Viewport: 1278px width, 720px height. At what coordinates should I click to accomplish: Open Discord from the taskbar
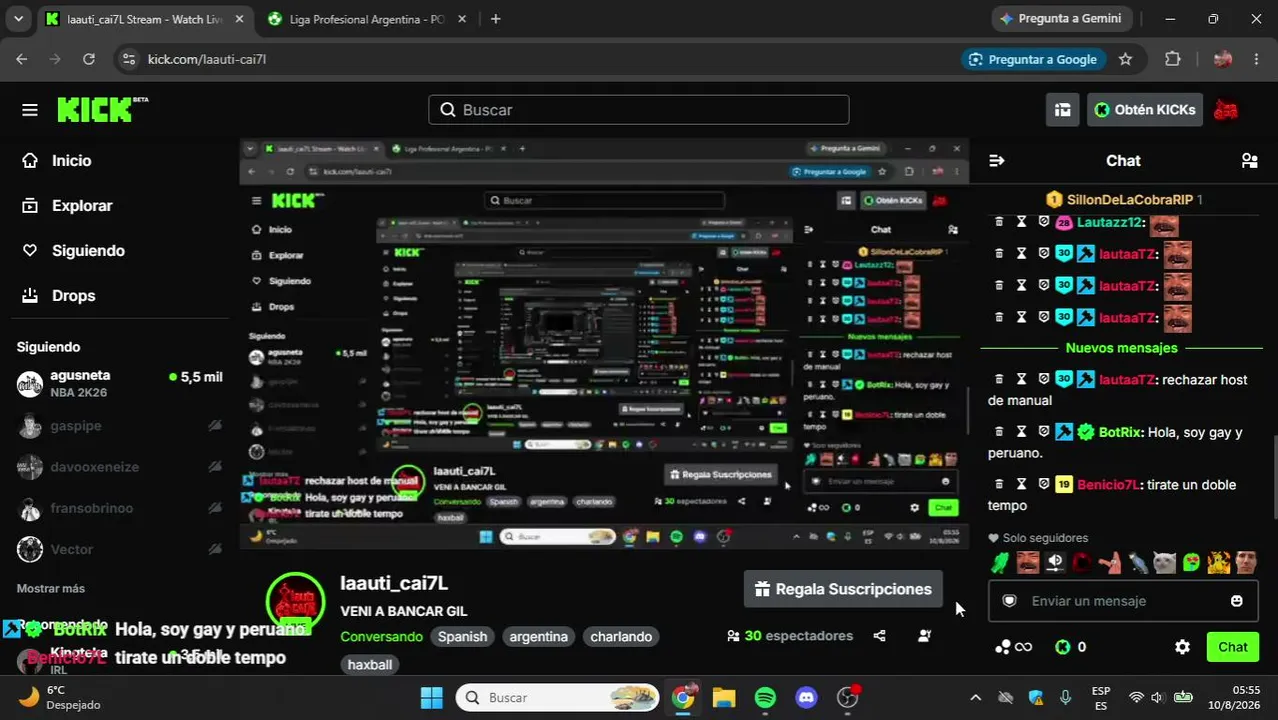(x=806, y=697)
